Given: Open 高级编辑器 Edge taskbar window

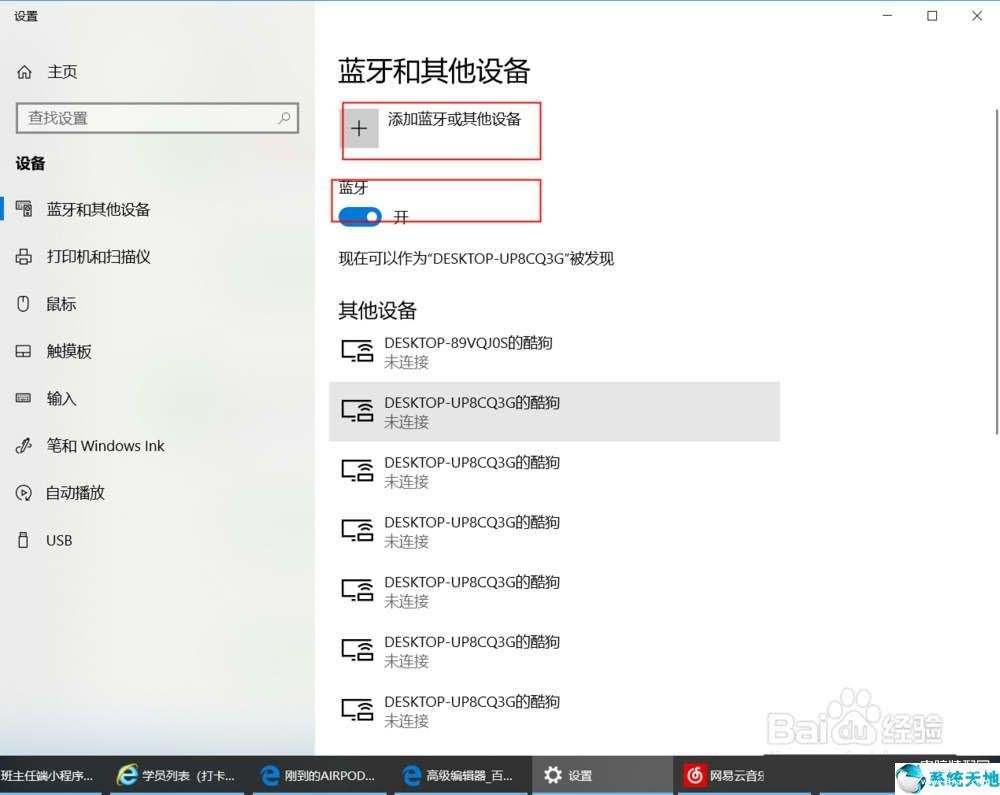Looking at the screenshot, I should pyautogui.click(x=458, y=775).
